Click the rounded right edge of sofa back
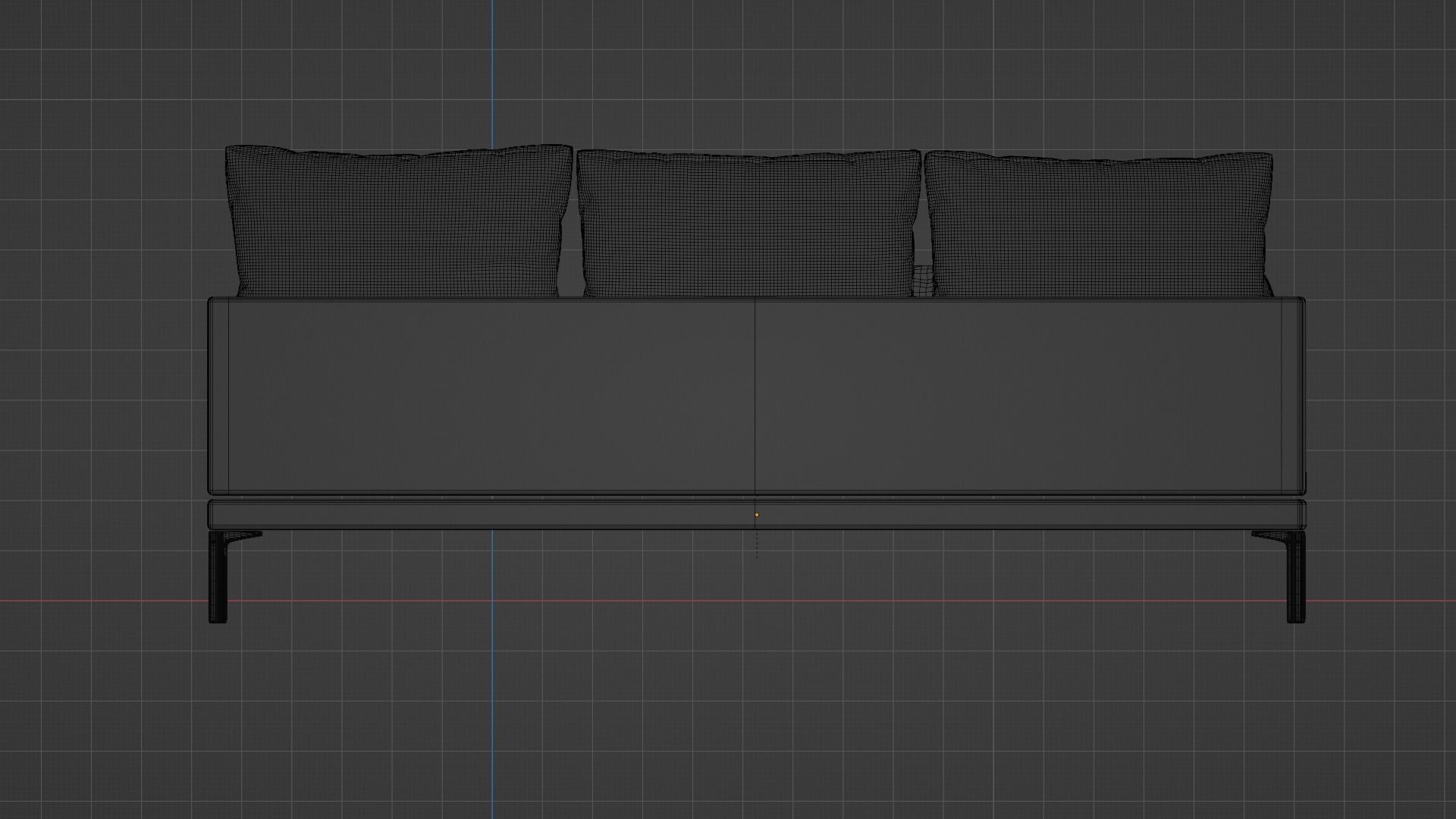Image resolution: width=1456 pixels, height=819 pixels. click(1294, 394)
